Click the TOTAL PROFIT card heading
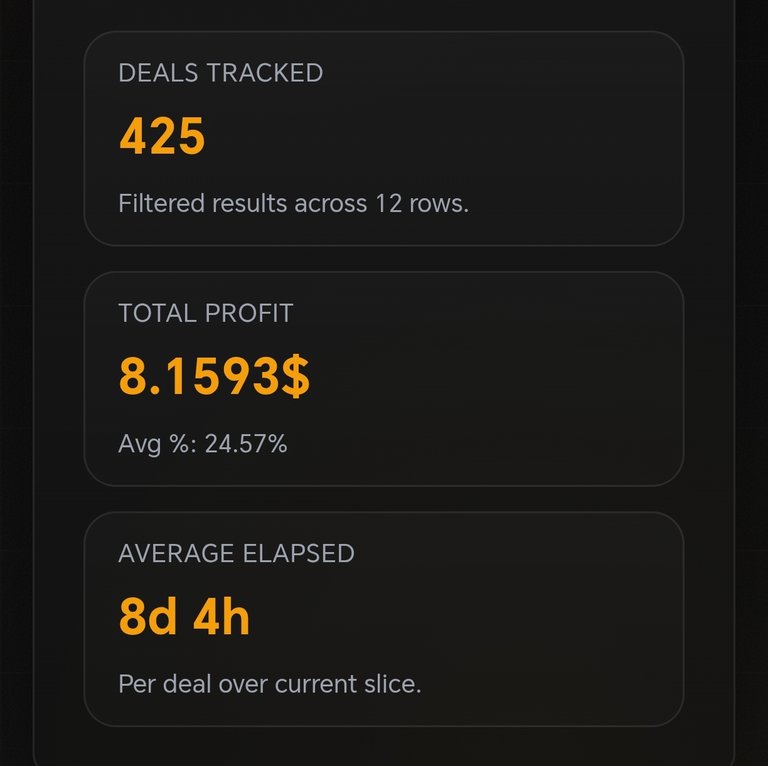This screenshot has width=768, height=766. tap(205, 313)
